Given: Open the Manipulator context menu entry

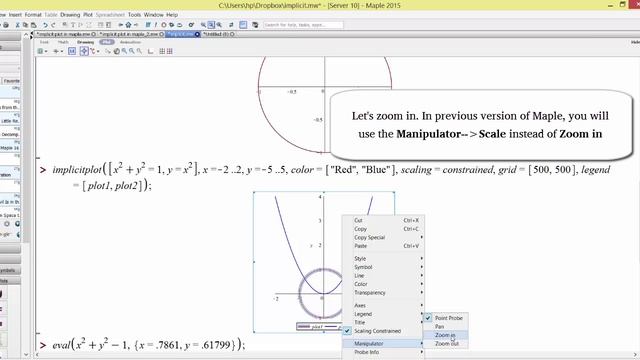Looking at the screenshot, I should coord(383,344).
